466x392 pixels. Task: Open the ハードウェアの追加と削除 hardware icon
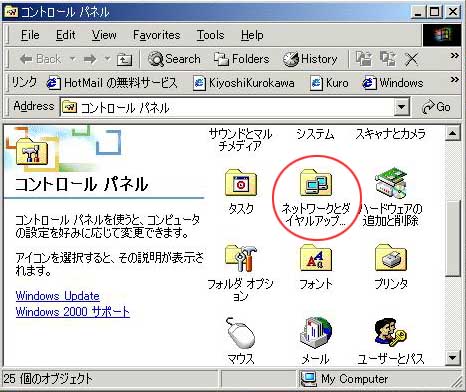[x=391, y=182]
